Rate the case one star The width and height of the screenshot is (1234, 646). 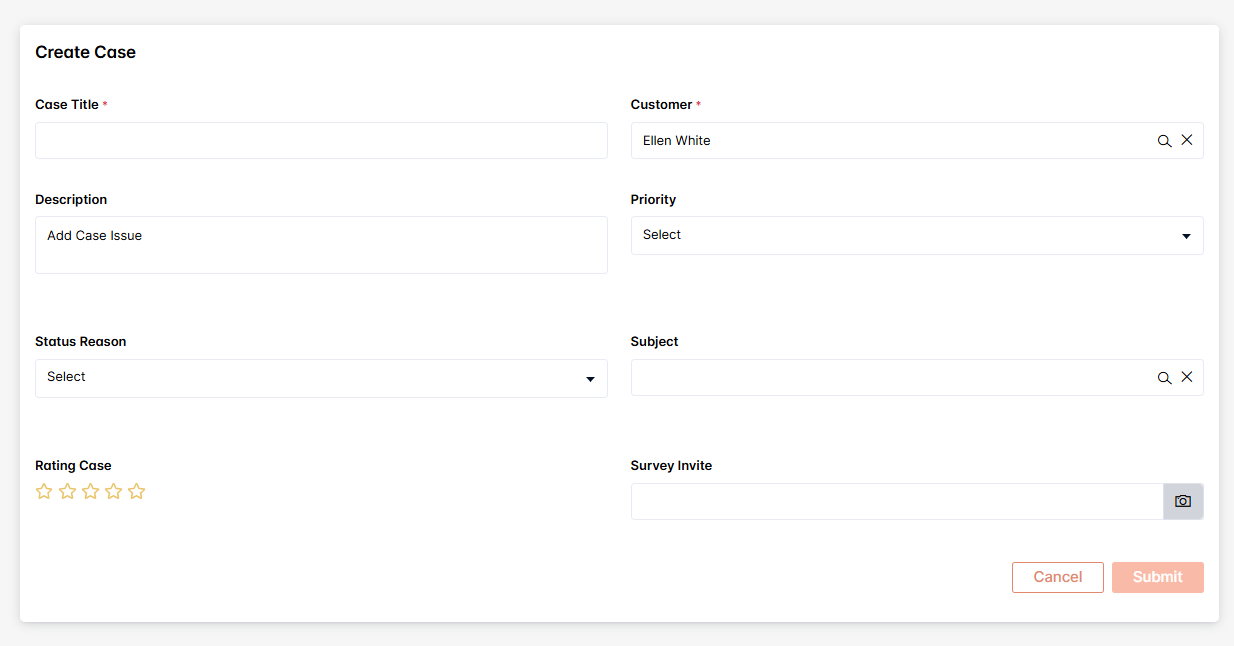click(x=44, y=491)
